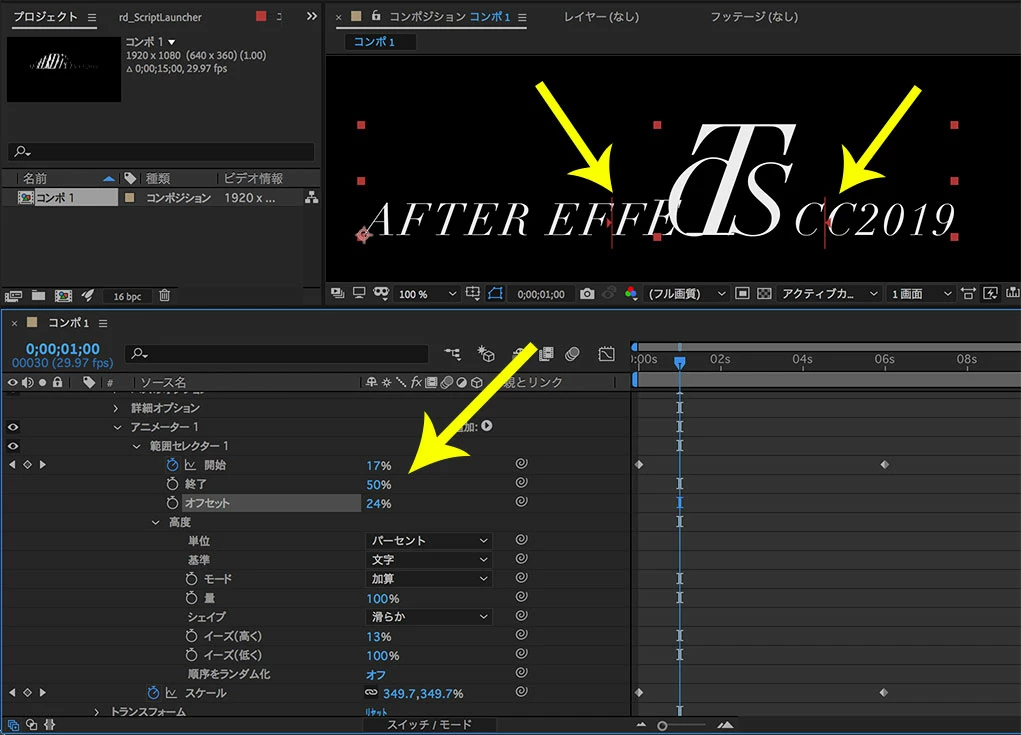Expand the トランスフォーム group
1021x735 pixels.
[x=97, y=712]
